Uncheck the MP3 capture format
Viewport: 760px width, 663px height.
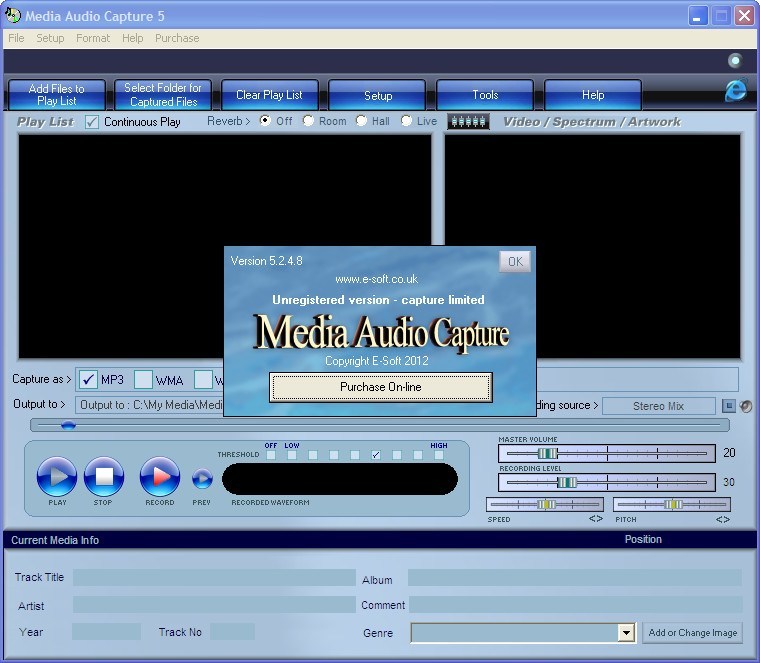88,379
